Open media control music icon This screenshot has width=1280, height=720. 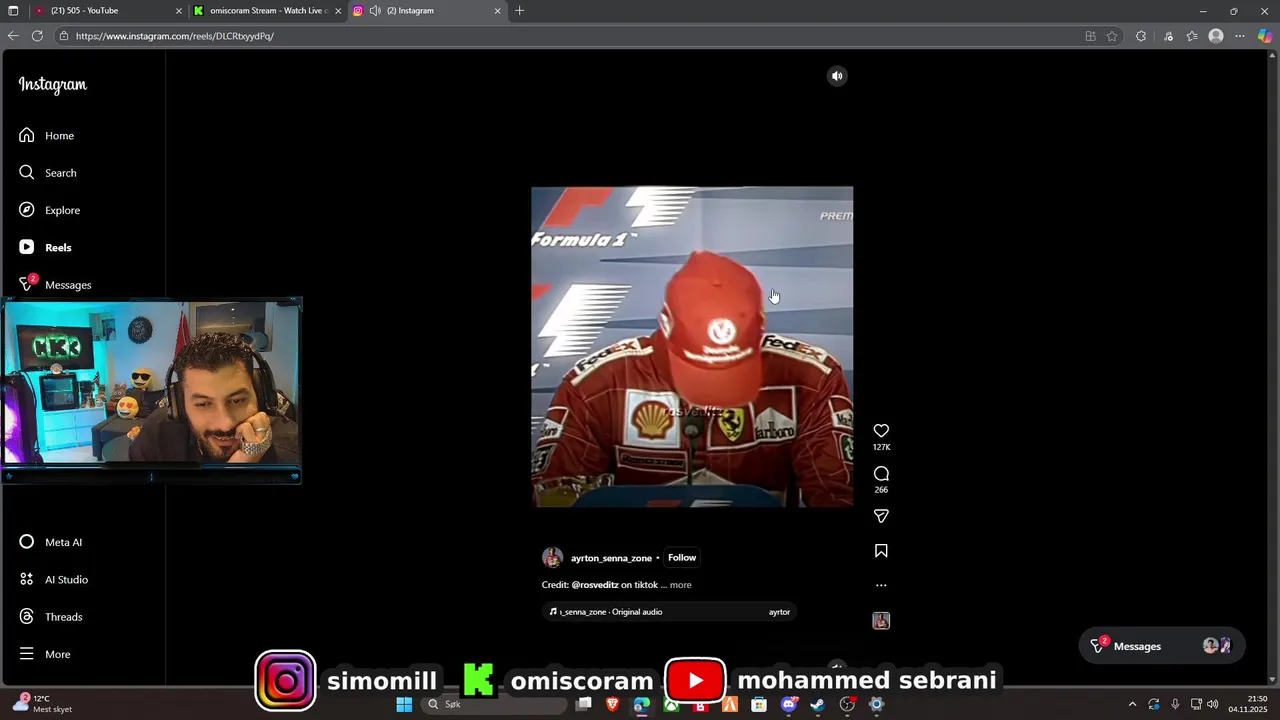click(1168, 36)
